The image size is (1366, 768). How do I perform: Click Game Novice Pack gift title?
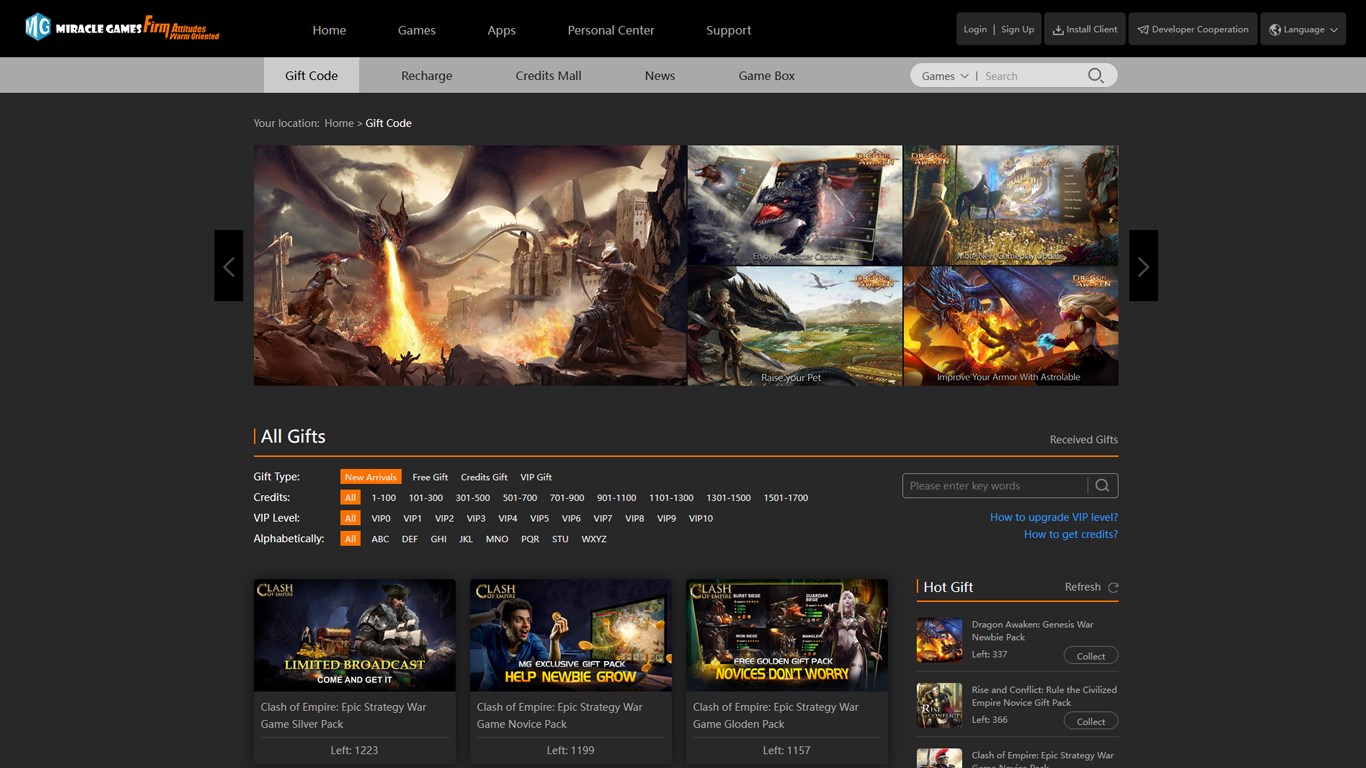pyautogui.click(x=559, y=715)
